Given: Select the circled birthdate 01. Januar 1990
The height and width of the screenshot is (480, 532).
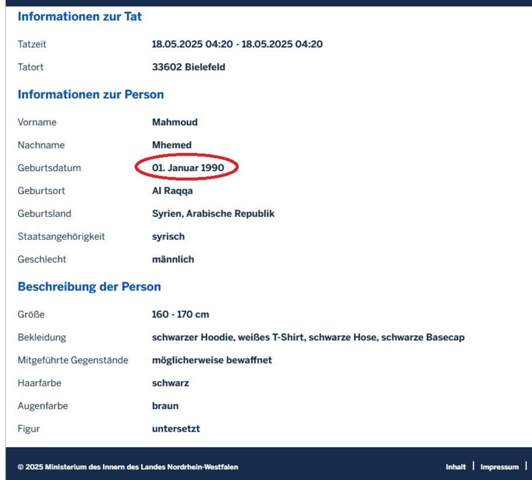Looking at the screenshot, I should (x=188, y=168).
